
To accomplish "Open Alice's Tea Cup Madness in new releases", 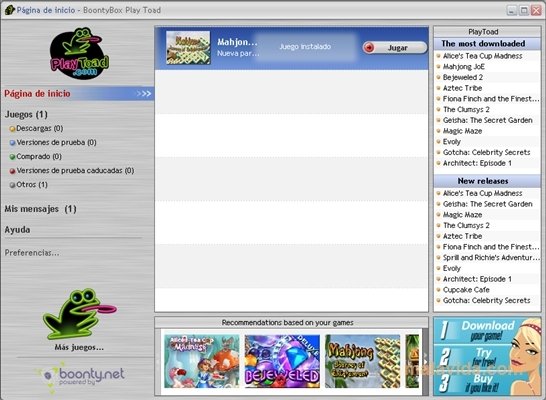I will coord(482,193).
